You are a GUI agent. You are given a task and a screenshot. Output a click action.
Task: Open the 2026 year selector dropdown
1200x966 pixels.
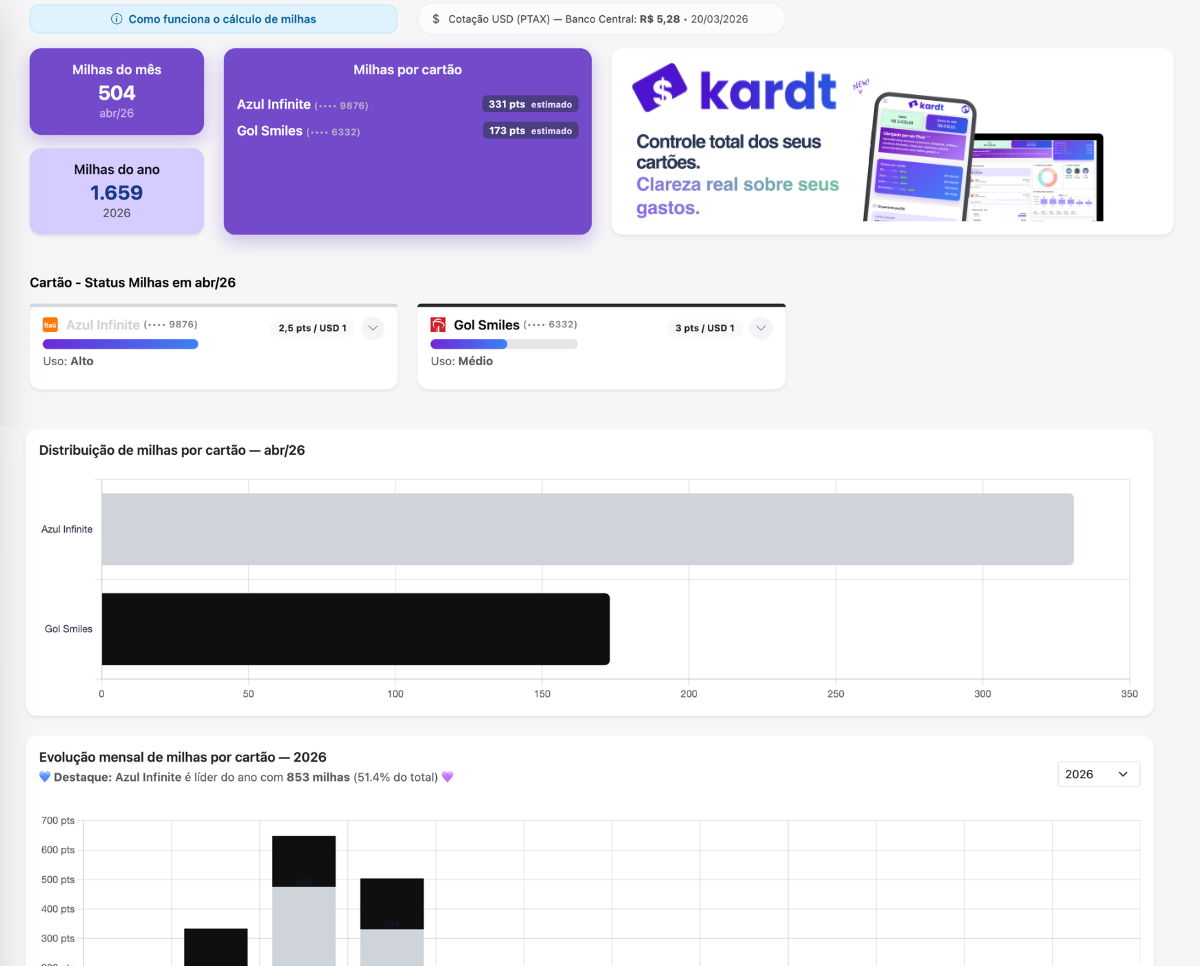[1098, 774]
